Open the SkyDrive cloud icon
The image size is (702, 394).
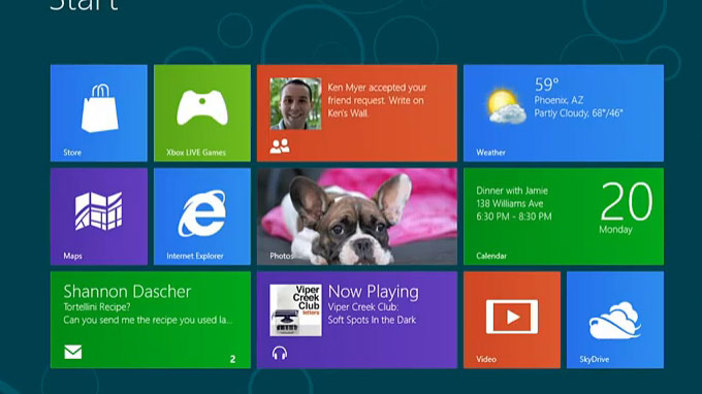point(615,320)
